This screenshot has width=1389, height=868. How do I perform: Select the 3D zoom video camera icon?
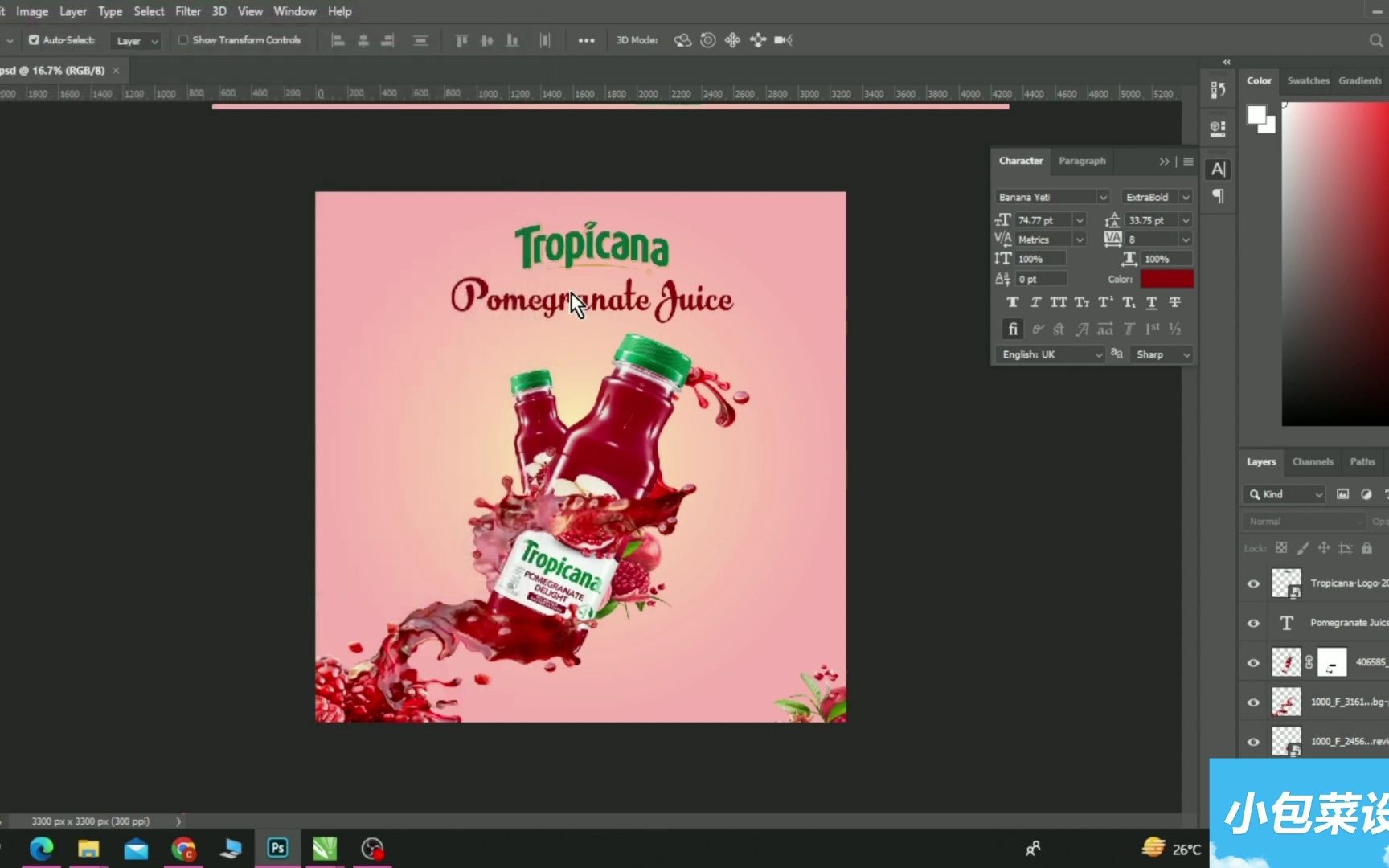click(783, 40)
